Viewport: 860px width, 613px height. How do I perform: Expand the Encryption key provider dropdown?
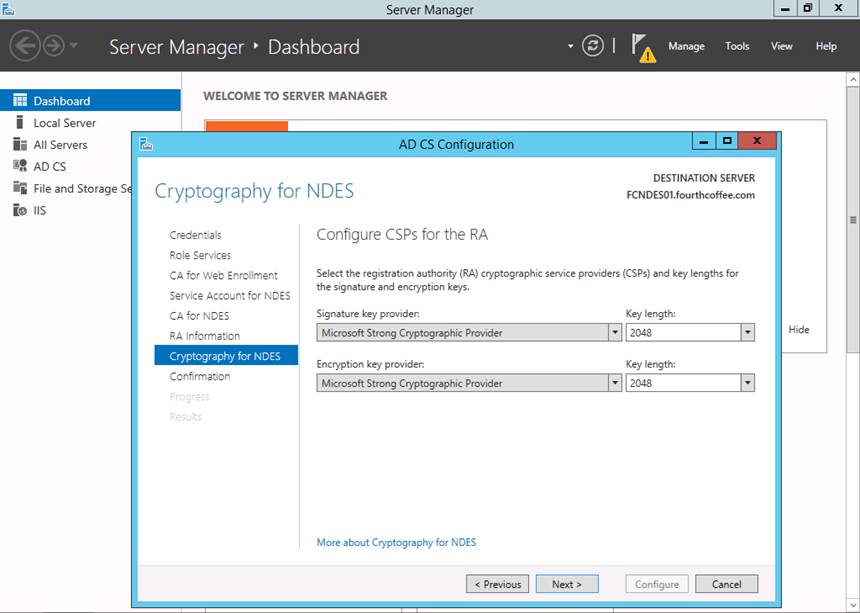[614, 383]
